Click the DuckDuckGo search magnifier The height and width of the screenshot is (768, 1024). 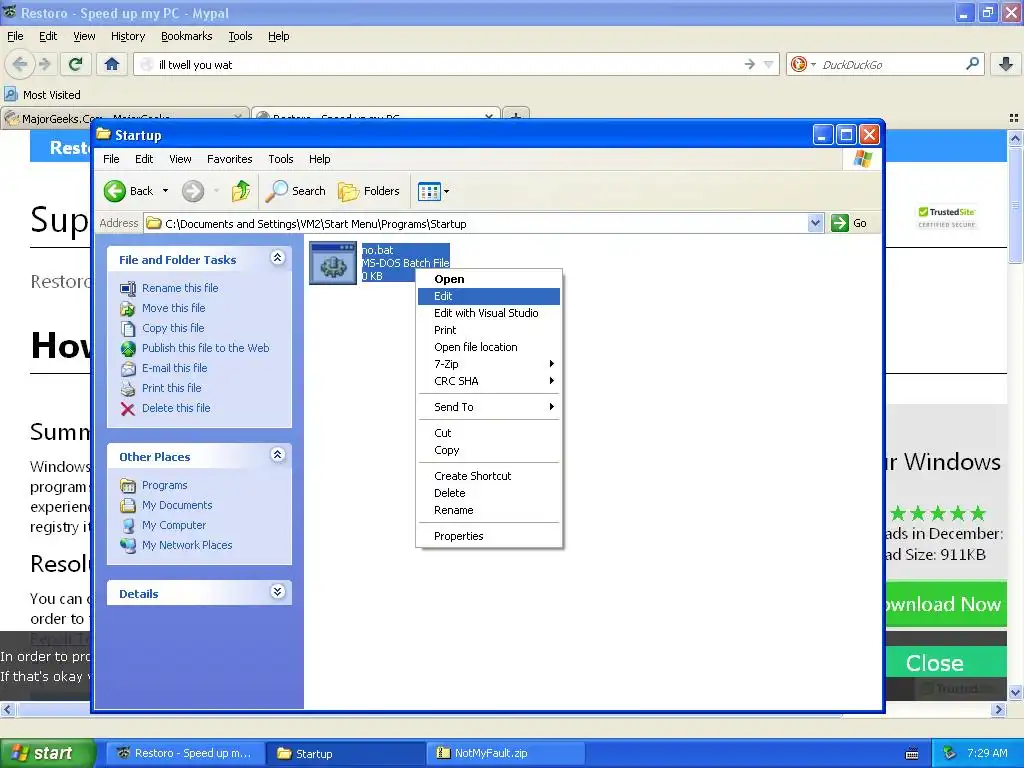[972, 64]
